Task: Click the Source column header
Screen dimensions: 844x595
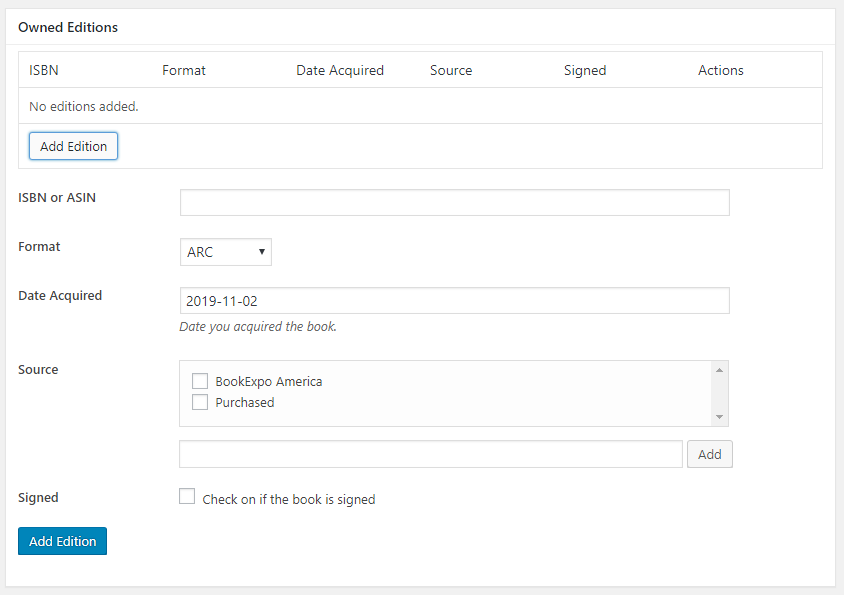Action: coord(451,71)
